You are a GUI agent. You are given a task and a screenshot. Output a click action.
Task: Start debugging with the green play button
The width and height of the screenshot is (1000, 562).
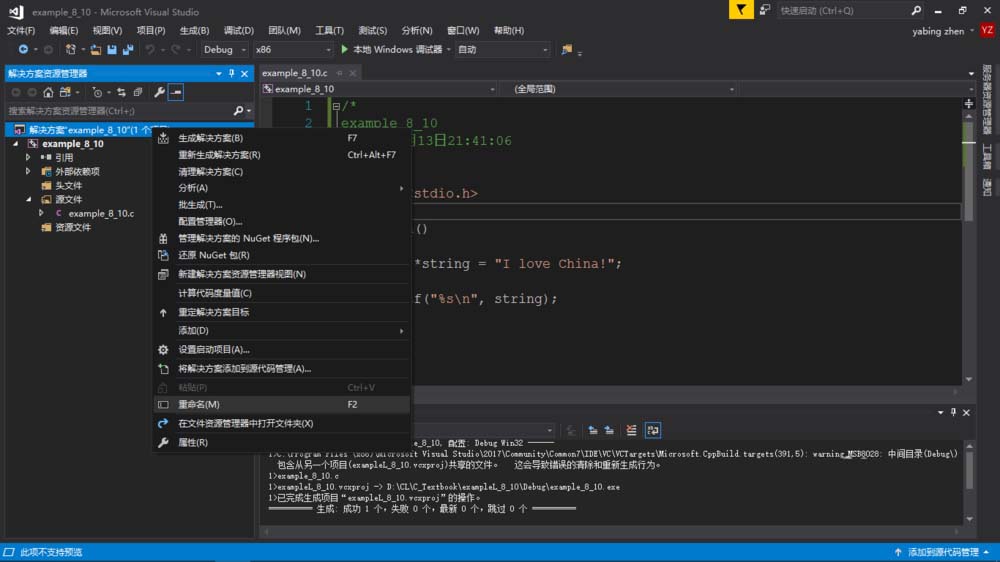pos(344,50)
